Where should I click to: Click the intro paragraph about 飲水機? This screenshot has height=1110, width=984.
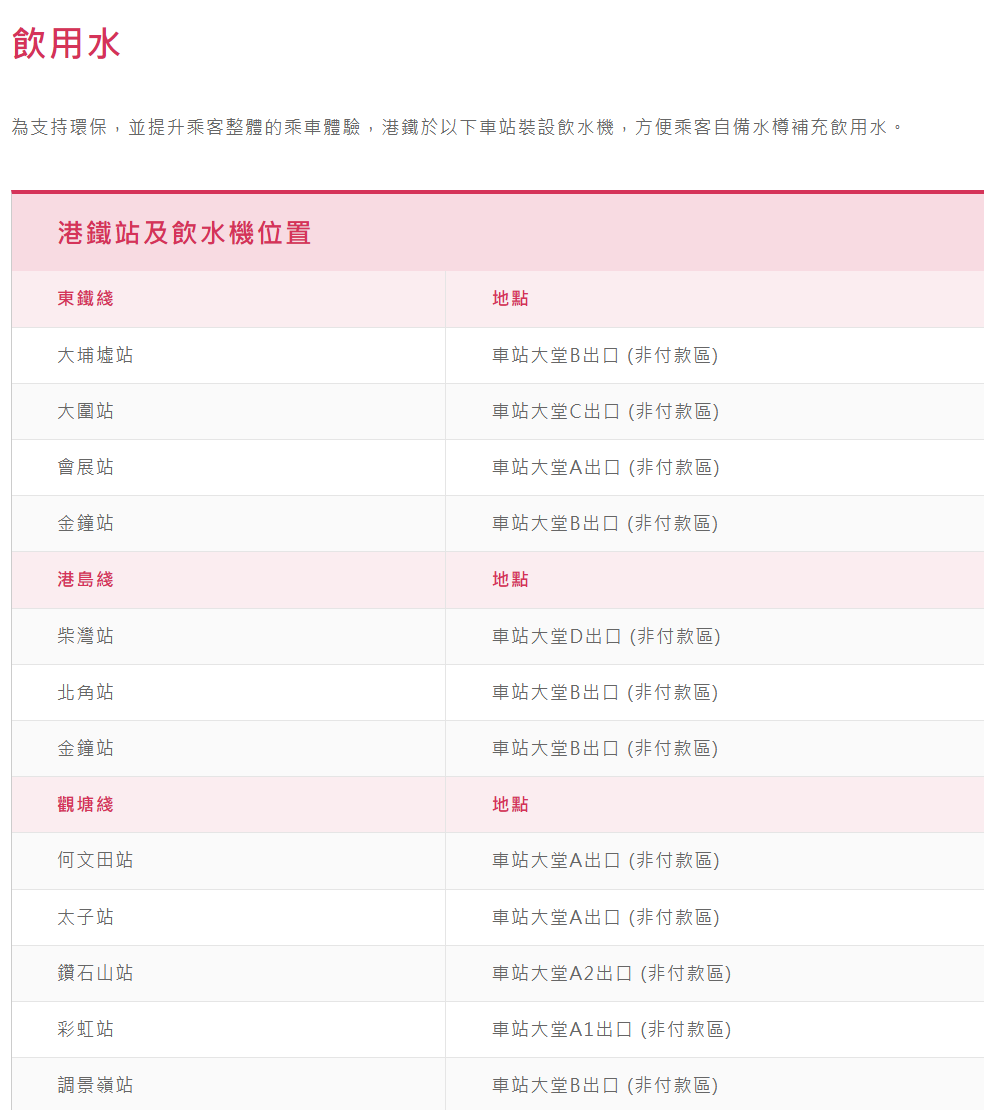pos(457,128)
